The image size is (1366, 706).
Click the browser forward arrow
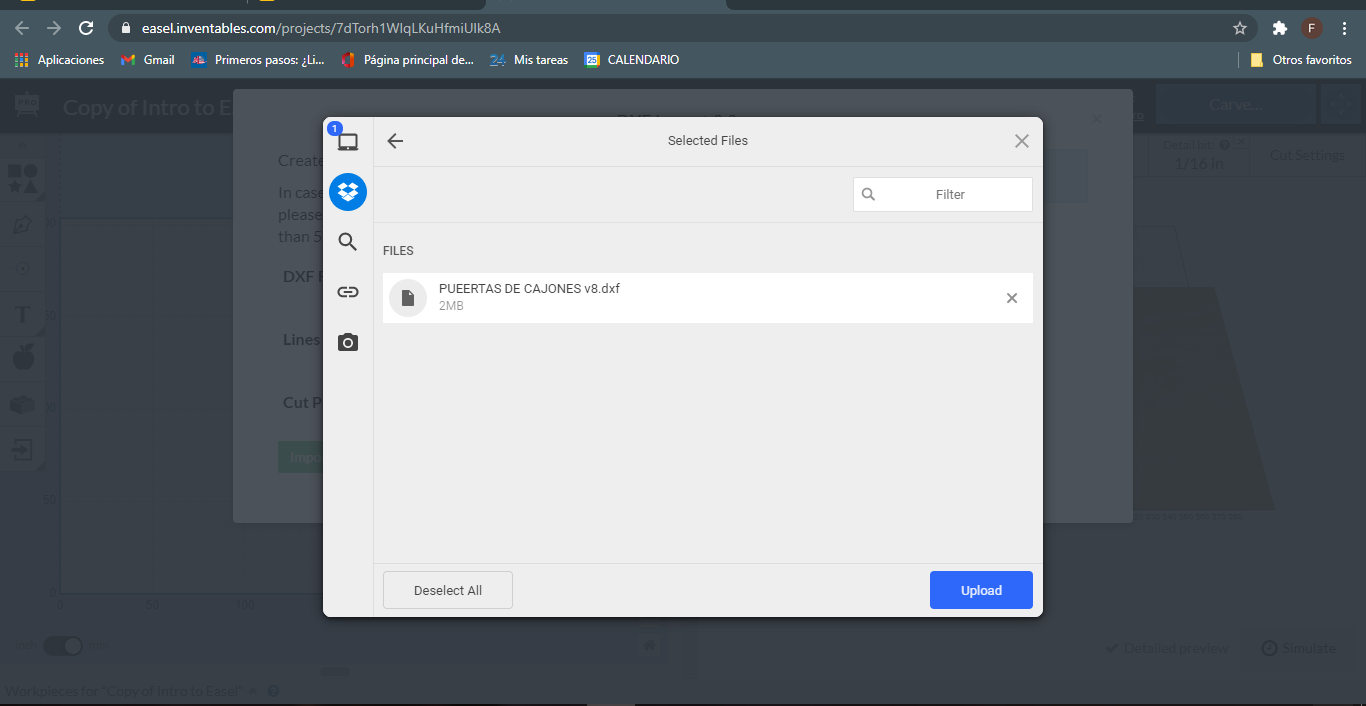pyautogui.click(x=54, y=28)
